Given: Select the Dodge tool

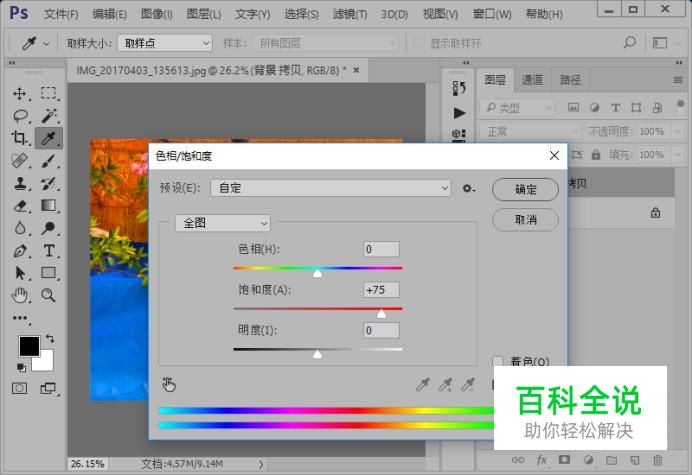Looking at the screenshot, I should coord(49,228).
